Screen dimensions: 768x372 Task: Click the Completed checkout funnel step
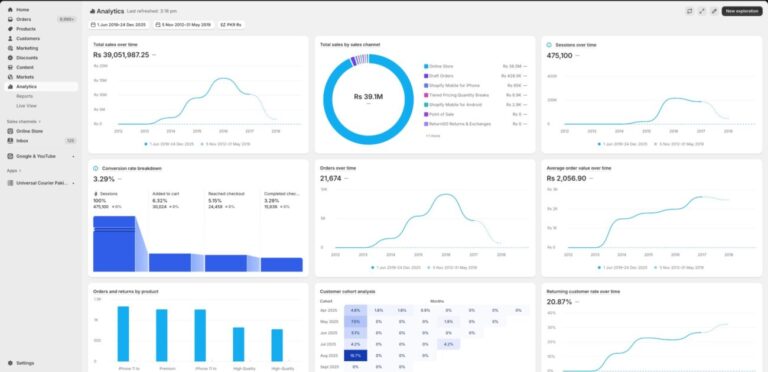[282, 265]
